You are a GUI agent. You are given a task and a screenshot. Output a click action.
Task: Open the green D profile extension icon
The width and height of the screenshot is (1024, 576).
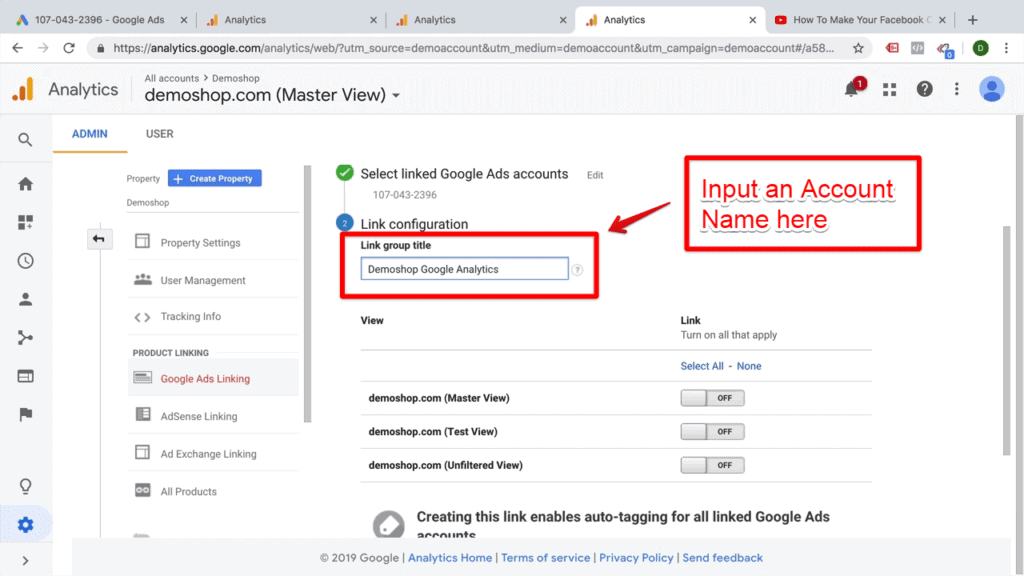click(x=980, y=48)
